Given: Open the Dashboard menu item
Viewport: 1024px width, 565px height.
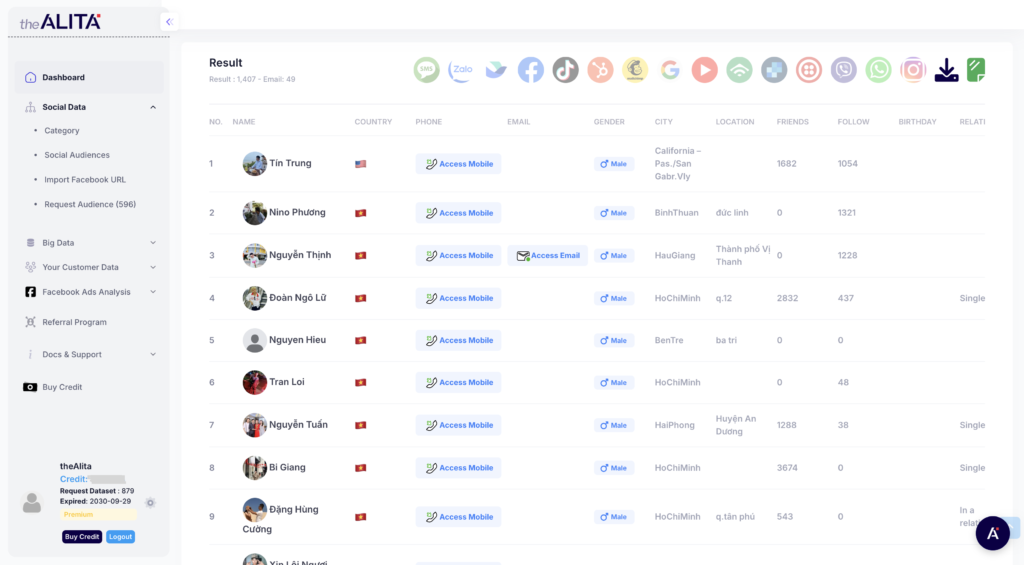Looking at the screenshot, I should (x=63, y=78).
